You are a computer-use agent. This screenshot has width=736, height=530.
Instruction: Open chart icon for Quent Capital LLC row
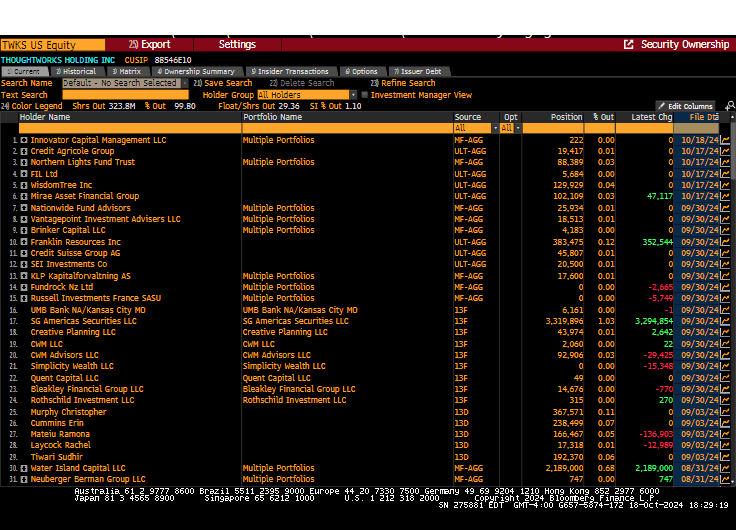tap(725, 378)
